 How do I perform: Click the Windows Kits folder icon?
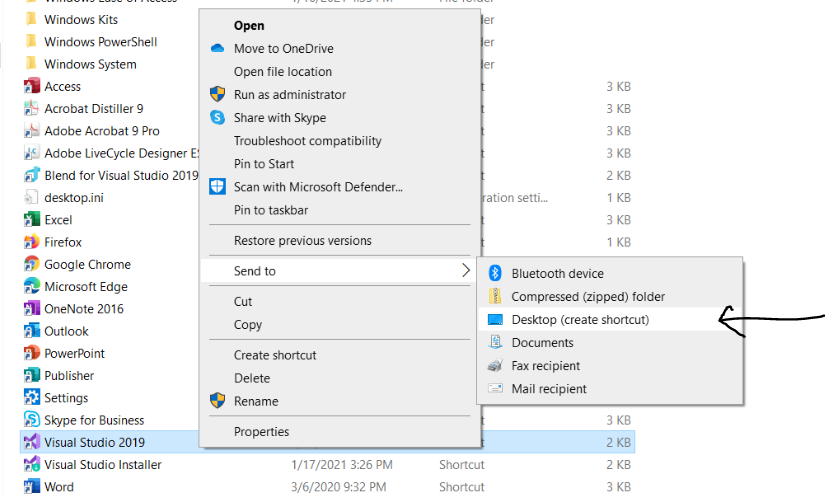point(32,19)
